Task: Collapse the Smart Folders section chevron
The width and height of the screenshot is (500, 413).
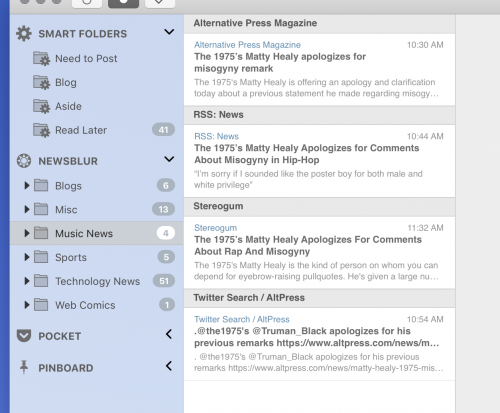Action: tap(169, 32)
